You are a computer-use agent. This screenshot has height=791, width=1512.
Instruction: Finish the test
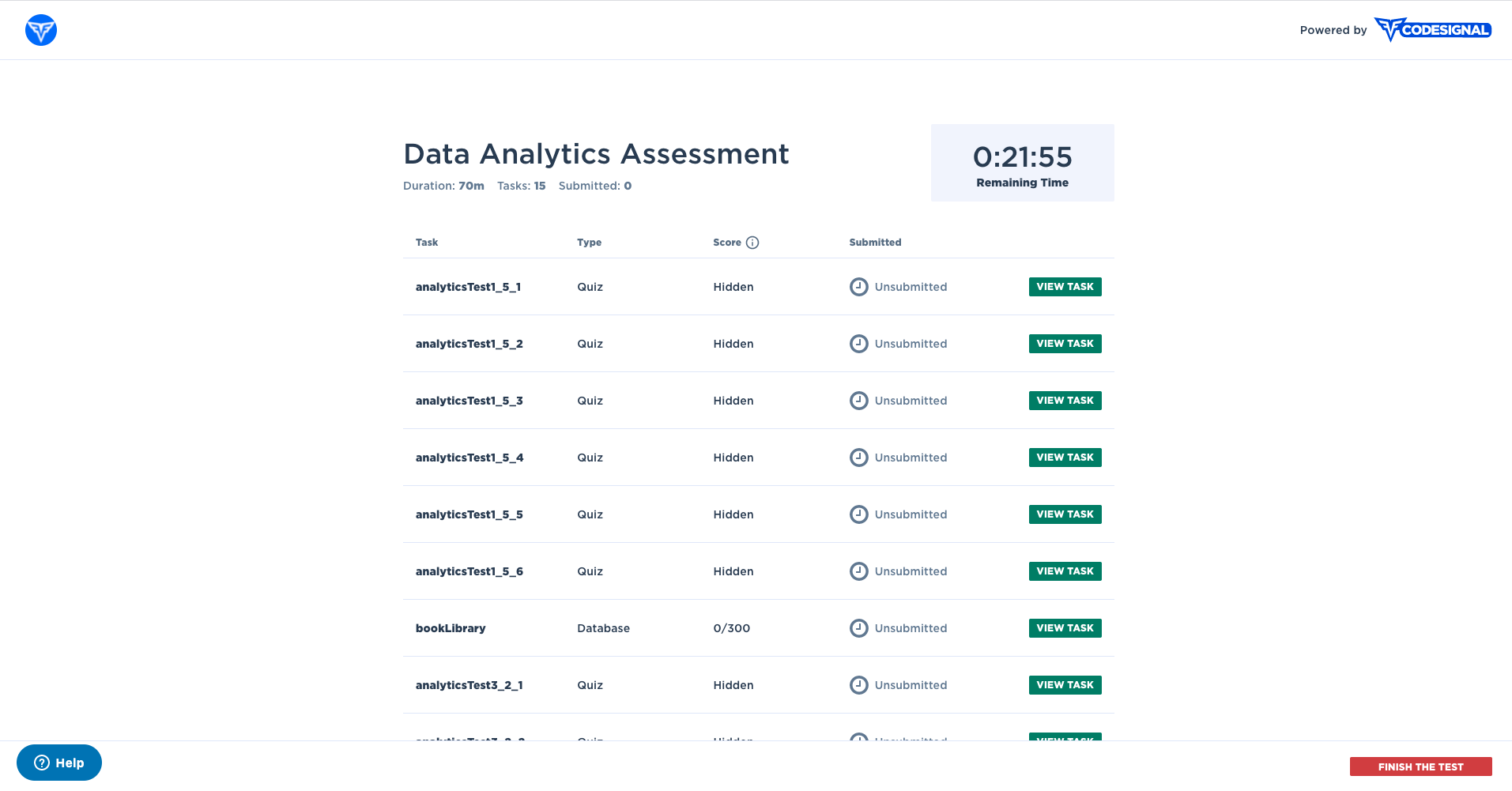point(1420,767)
